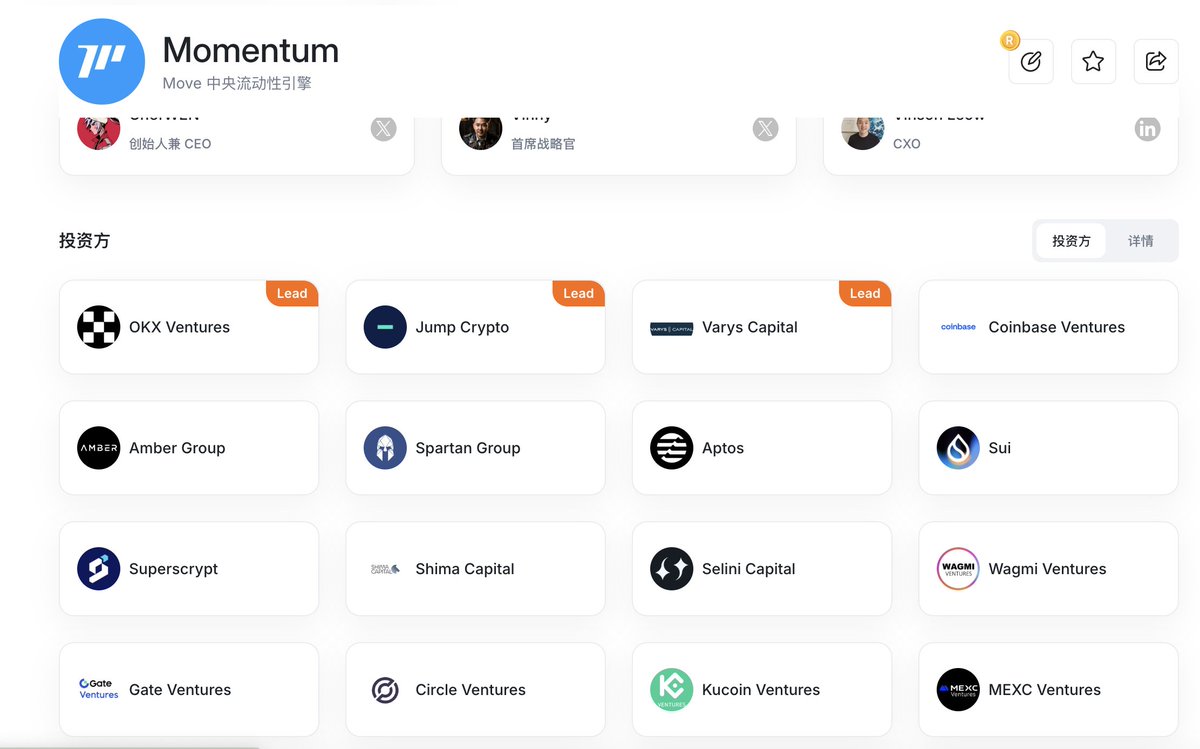The image size is (1200, 749).
Task: Click the Gate Ventures logo
Action: pyautogui.click(x=99, y=689)
